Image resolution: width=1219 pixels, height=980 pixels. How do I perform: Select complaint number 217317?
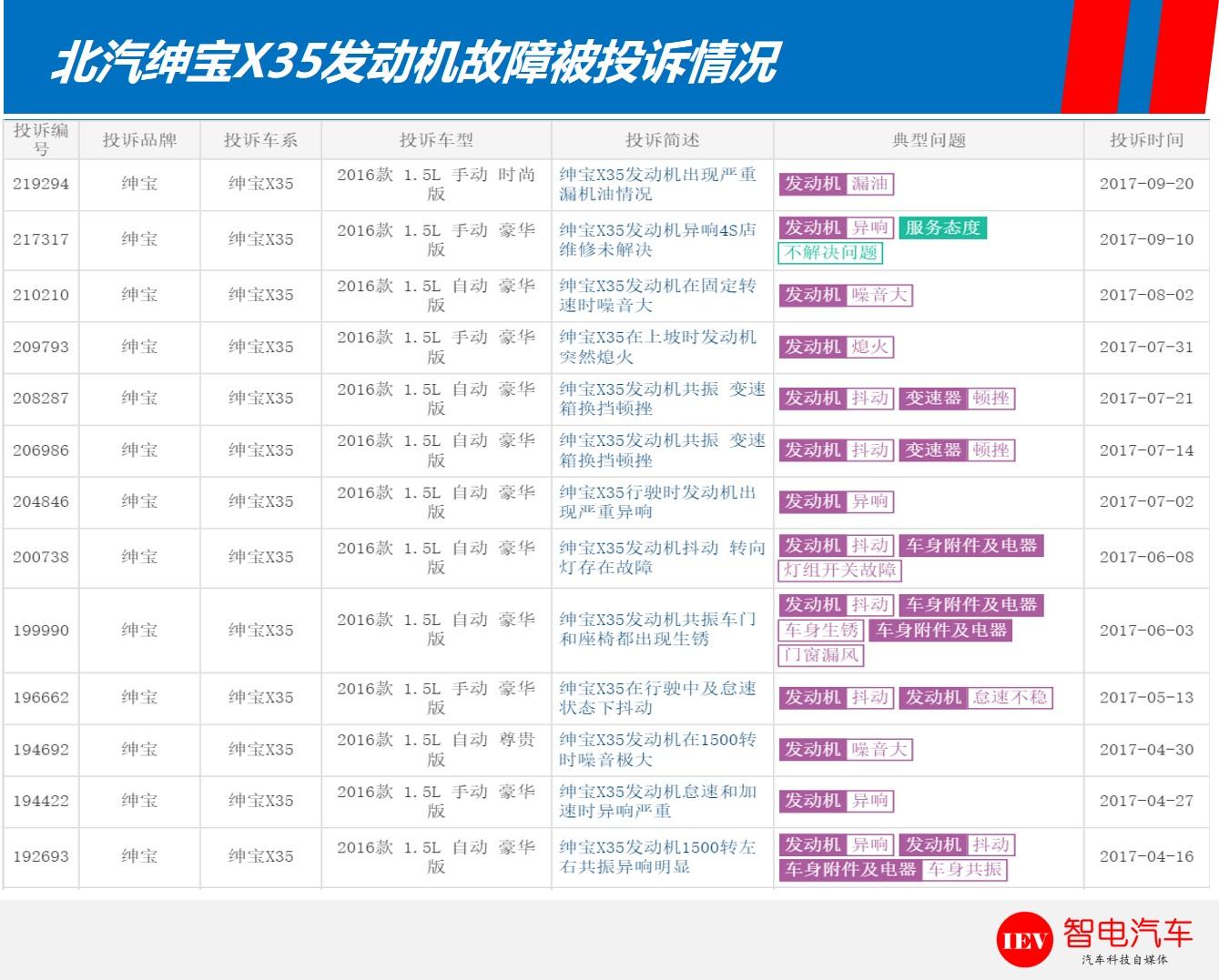(x=41, y=239)
